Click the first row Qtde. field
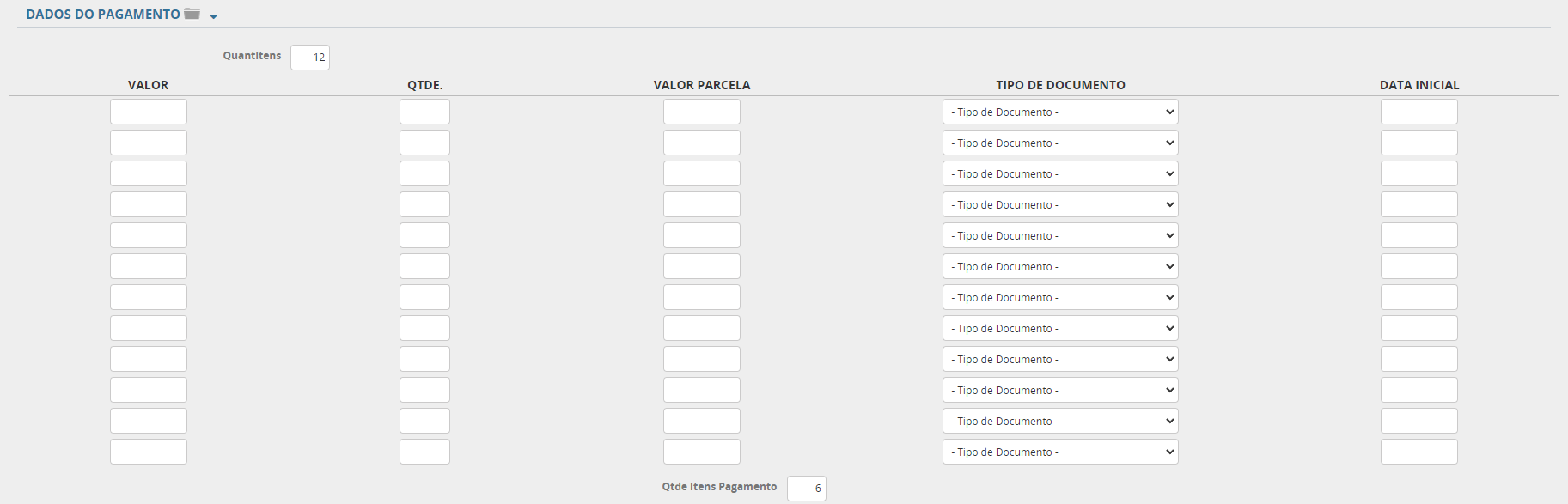 [424, 112]
